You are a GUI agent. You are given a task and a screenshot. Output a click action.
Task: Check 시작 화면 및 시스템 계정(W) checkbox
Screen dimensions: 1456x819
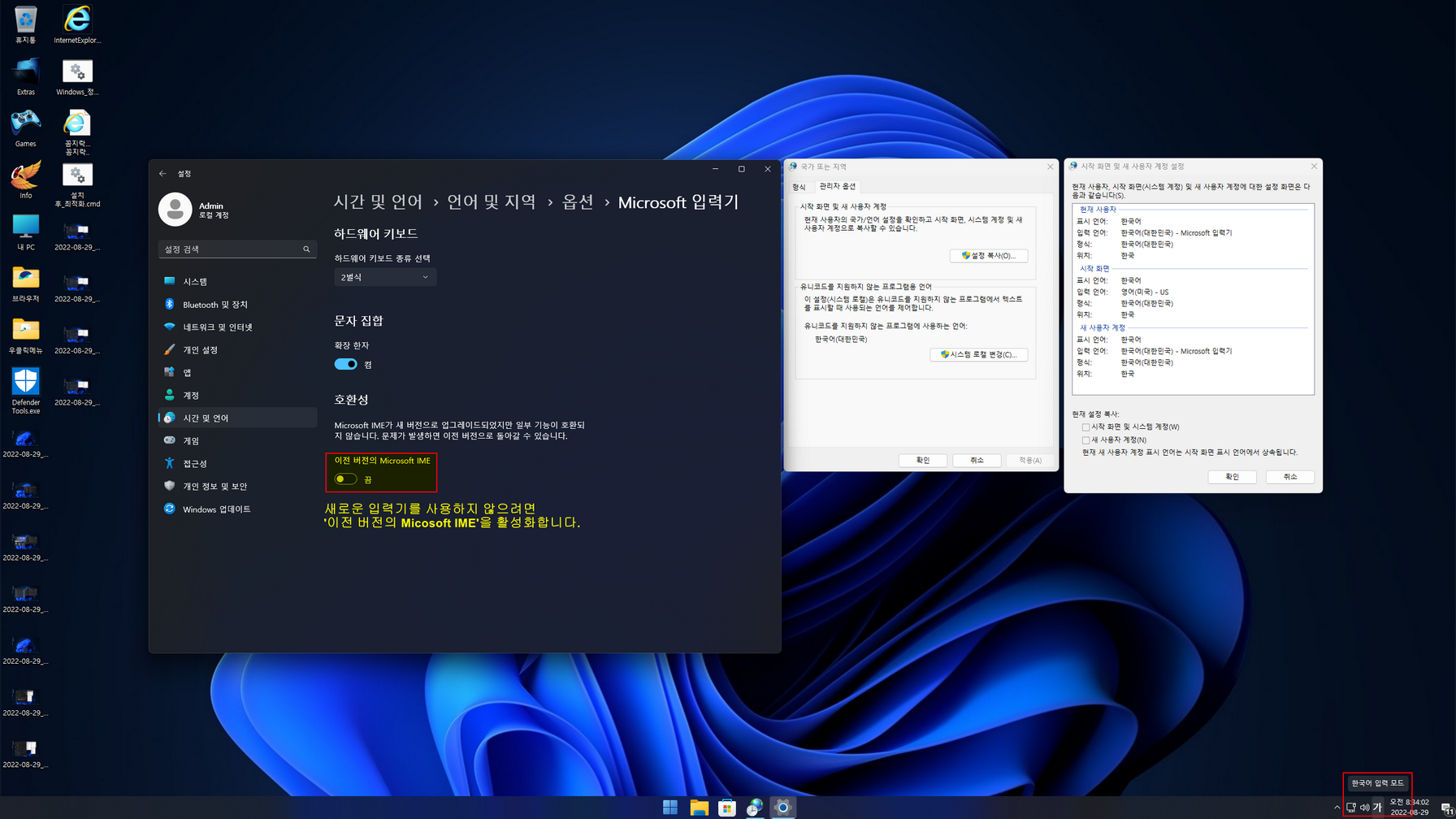1085,427
